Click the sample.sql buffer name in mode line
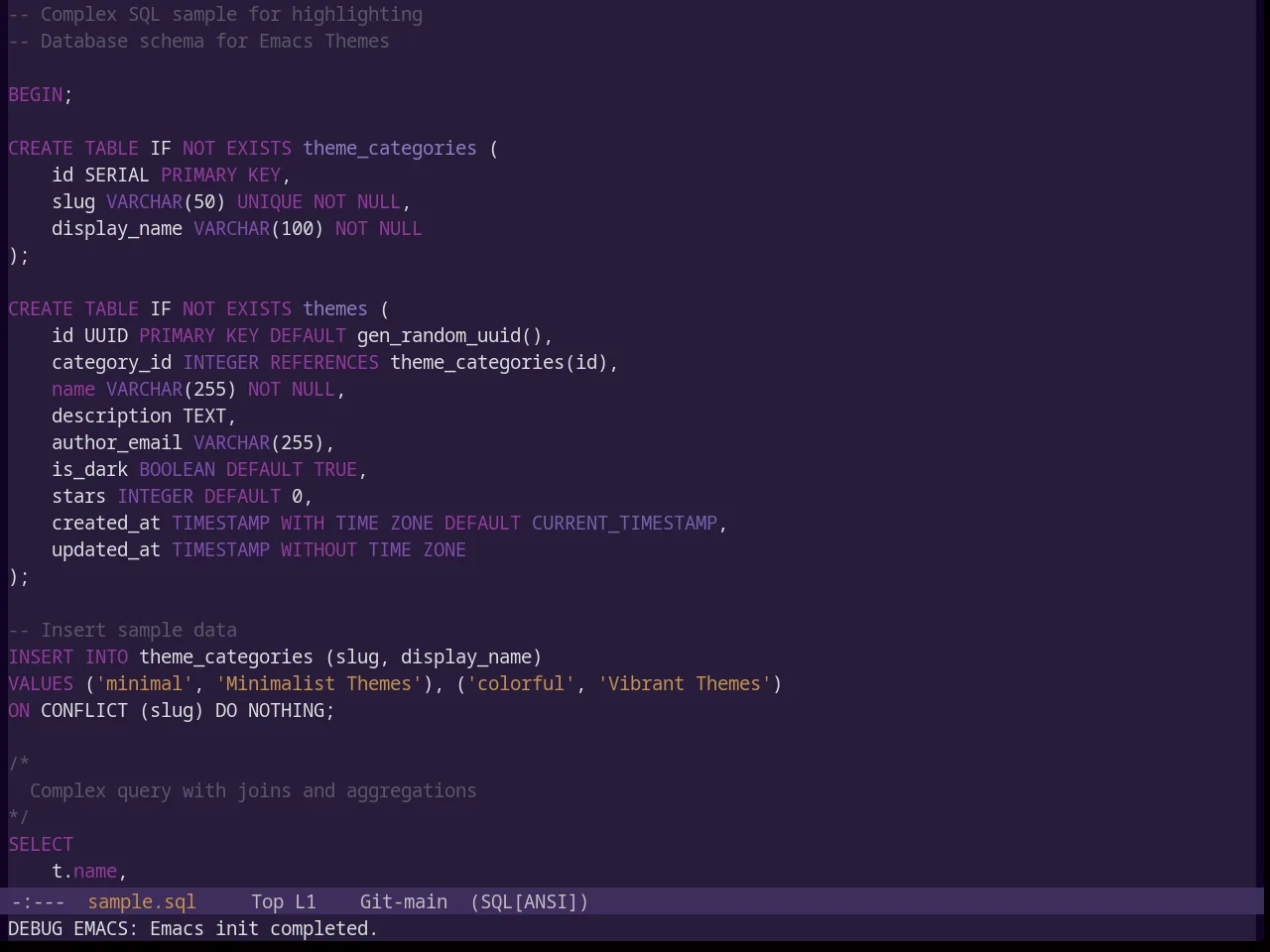Screen dimensions: 1270x952 tap(142, 901)
